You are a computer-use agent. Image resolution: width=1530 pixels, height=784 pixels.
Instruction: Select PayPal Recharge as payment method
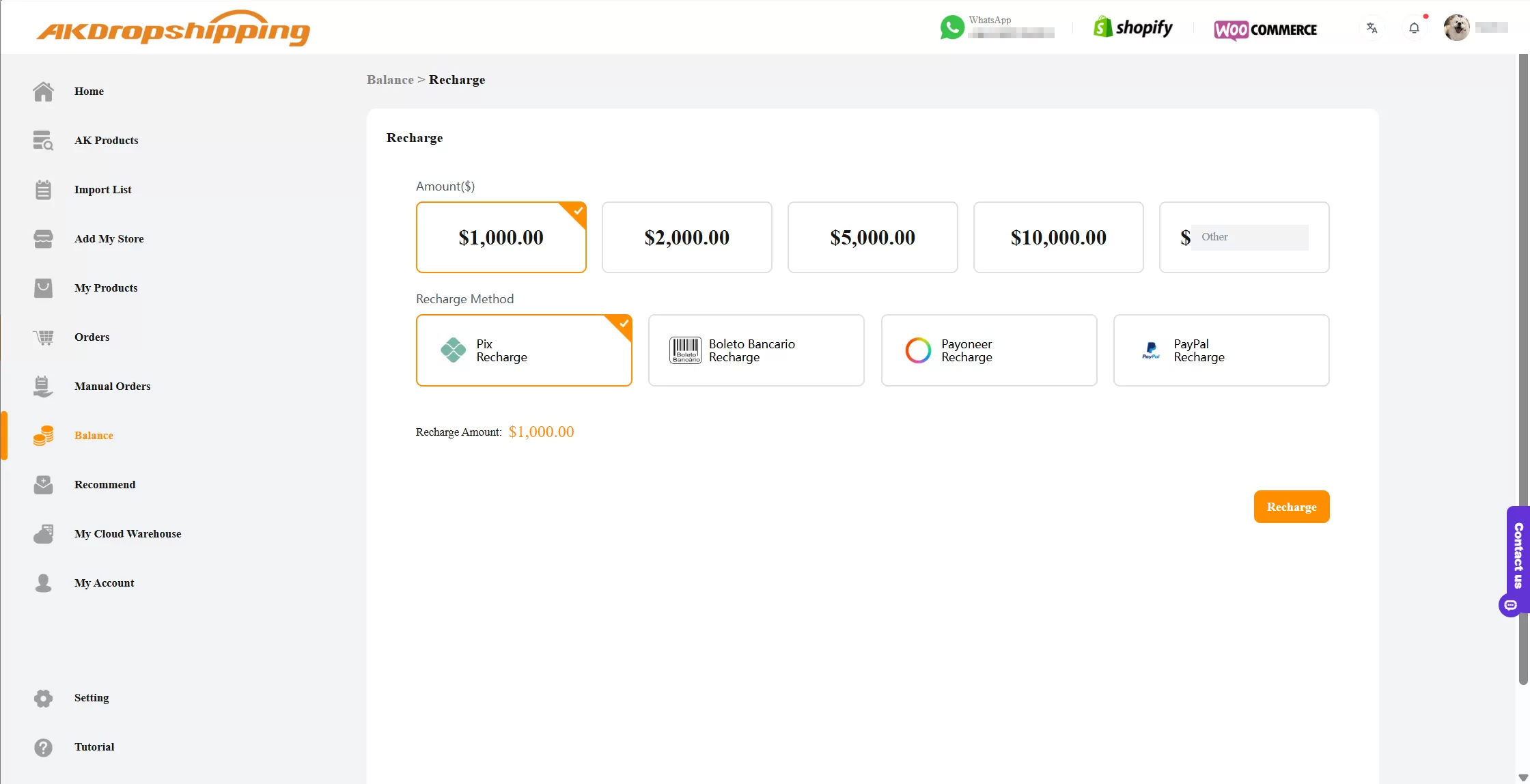click(x=1221, y=350)
